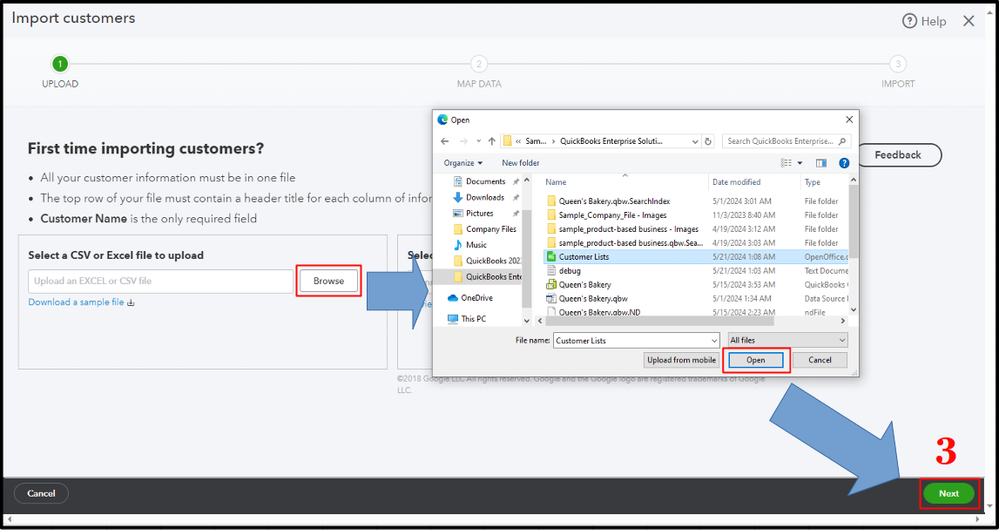
Task: Select OneDrive in the navigation pane
Action: 477,298
